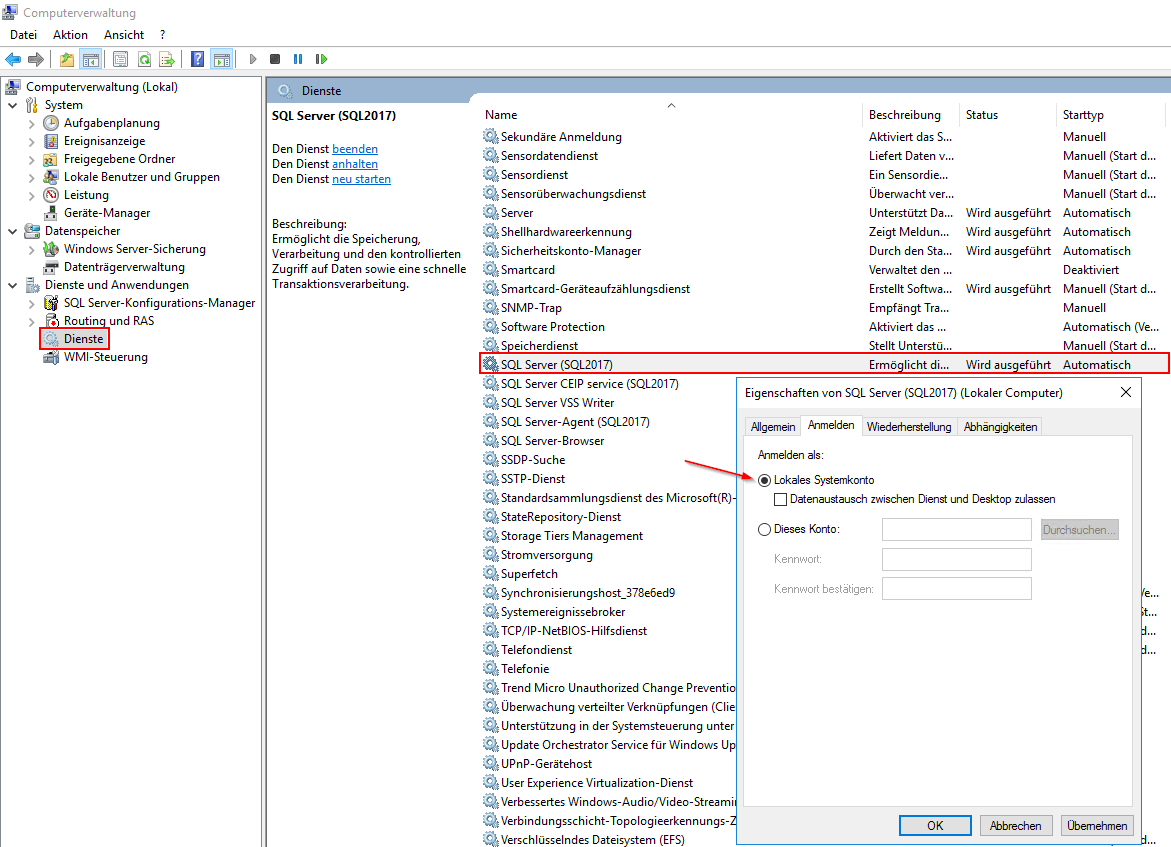Open Help with the question mark icon
1171x847 pixels.
[x=197, y=59]
